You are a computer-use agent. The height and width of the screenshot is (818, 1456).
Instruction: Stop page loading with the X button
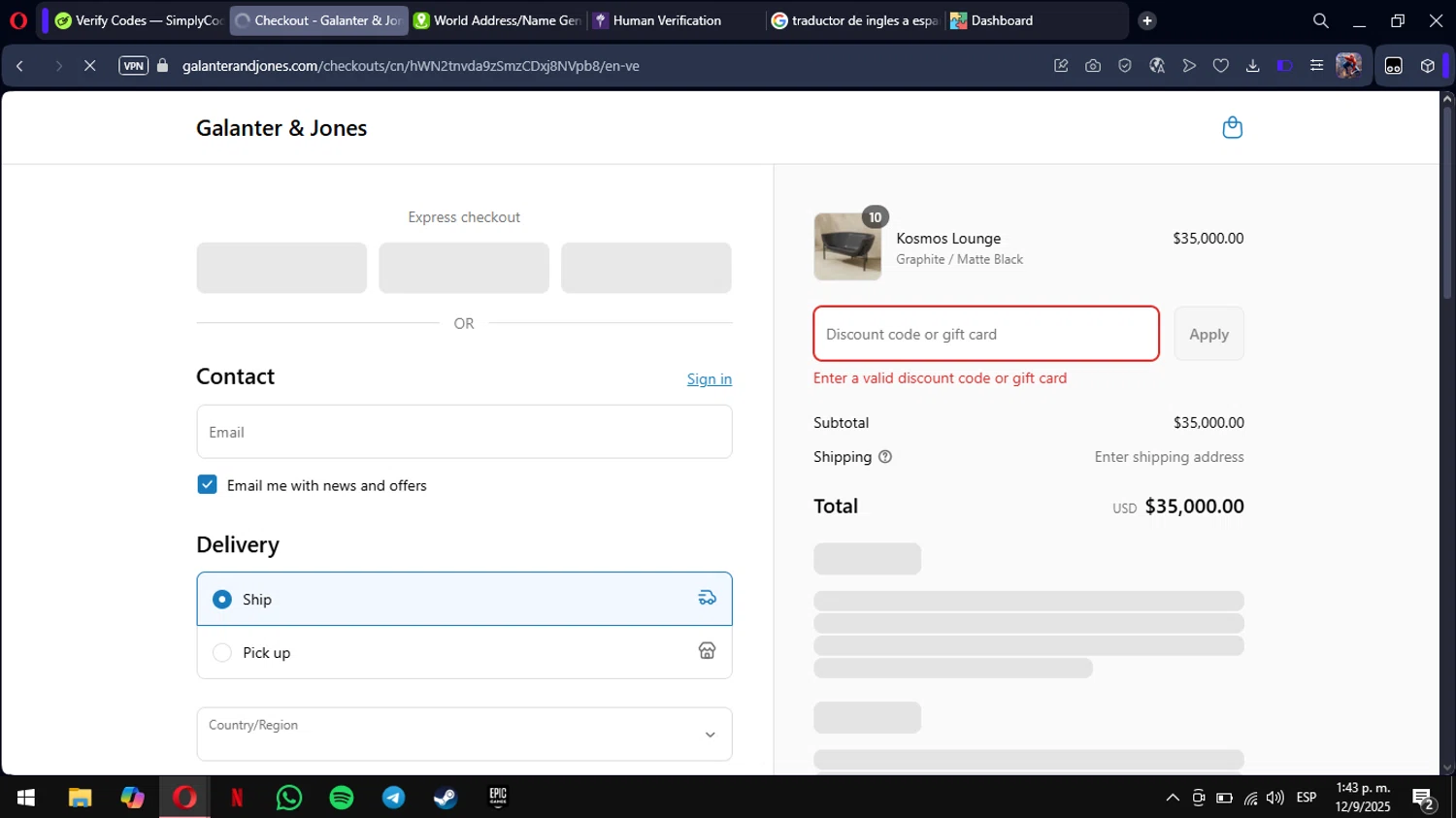click(89, 66)
